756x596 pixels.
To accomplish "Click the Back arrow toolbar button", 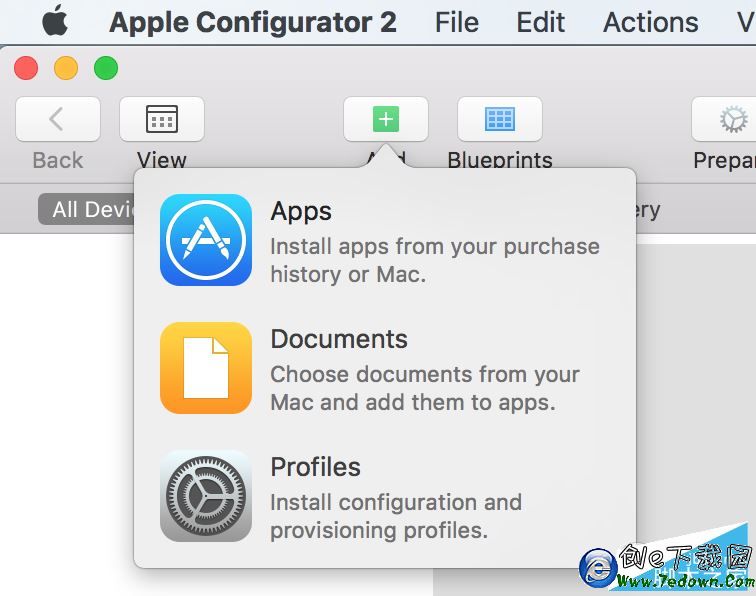I will coord(57,119).
